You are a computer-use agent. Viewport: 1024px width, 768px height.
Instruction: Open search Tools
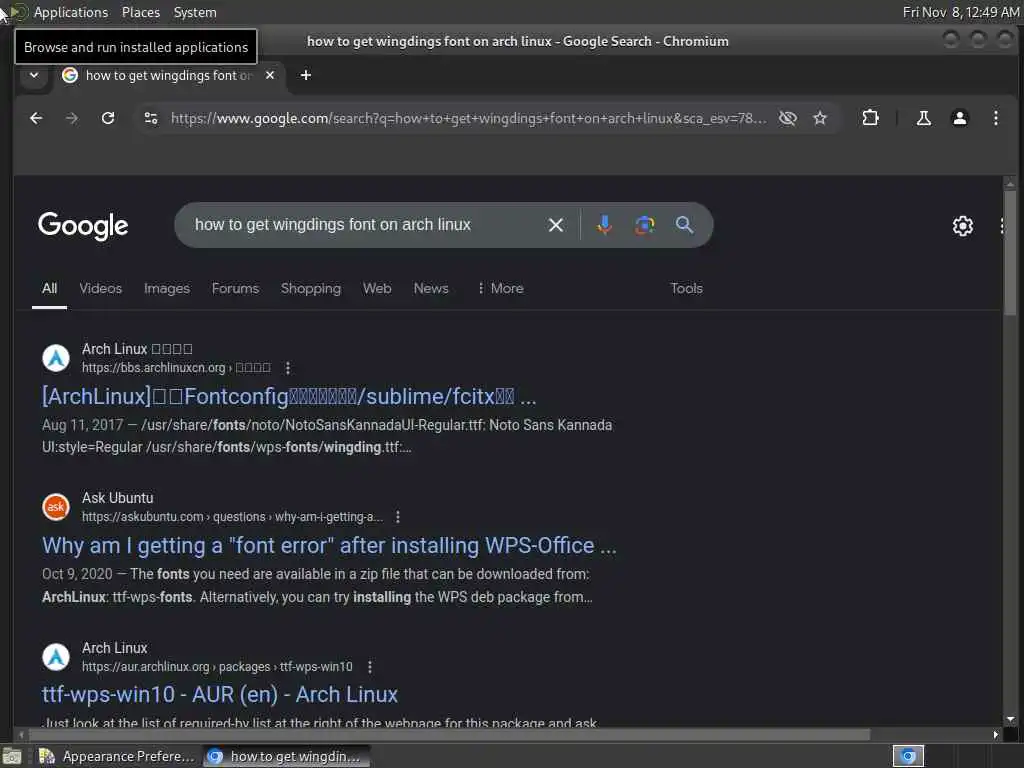click(686, 289)
